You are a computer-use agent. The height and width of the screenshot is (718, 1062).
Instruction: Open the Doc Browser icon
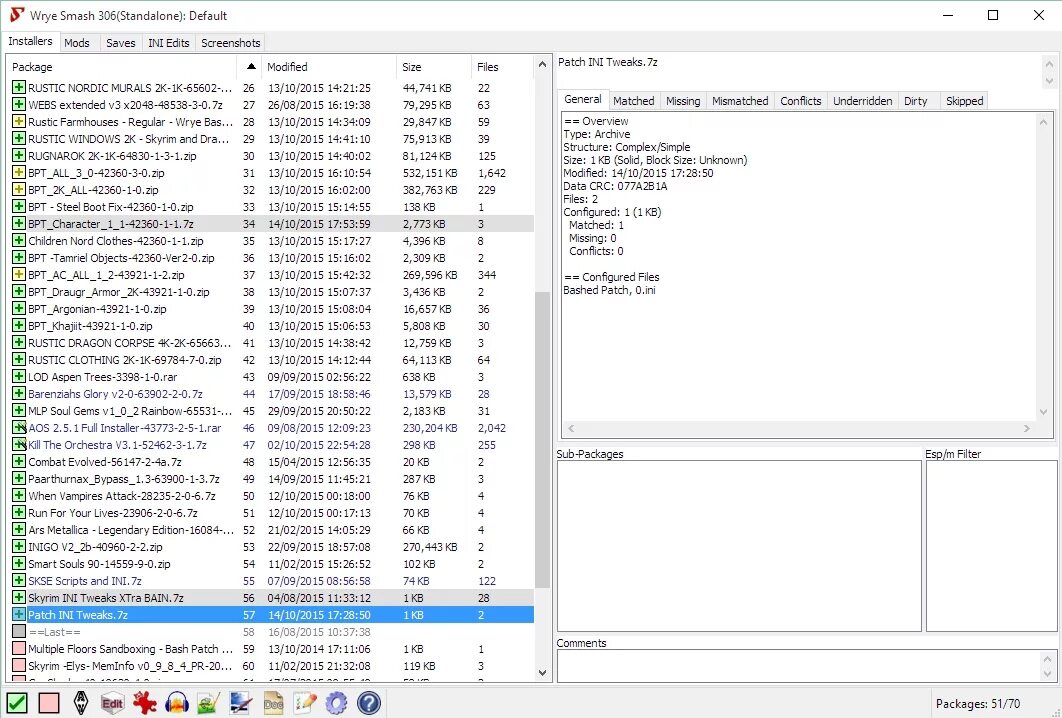tap(273, 702)
